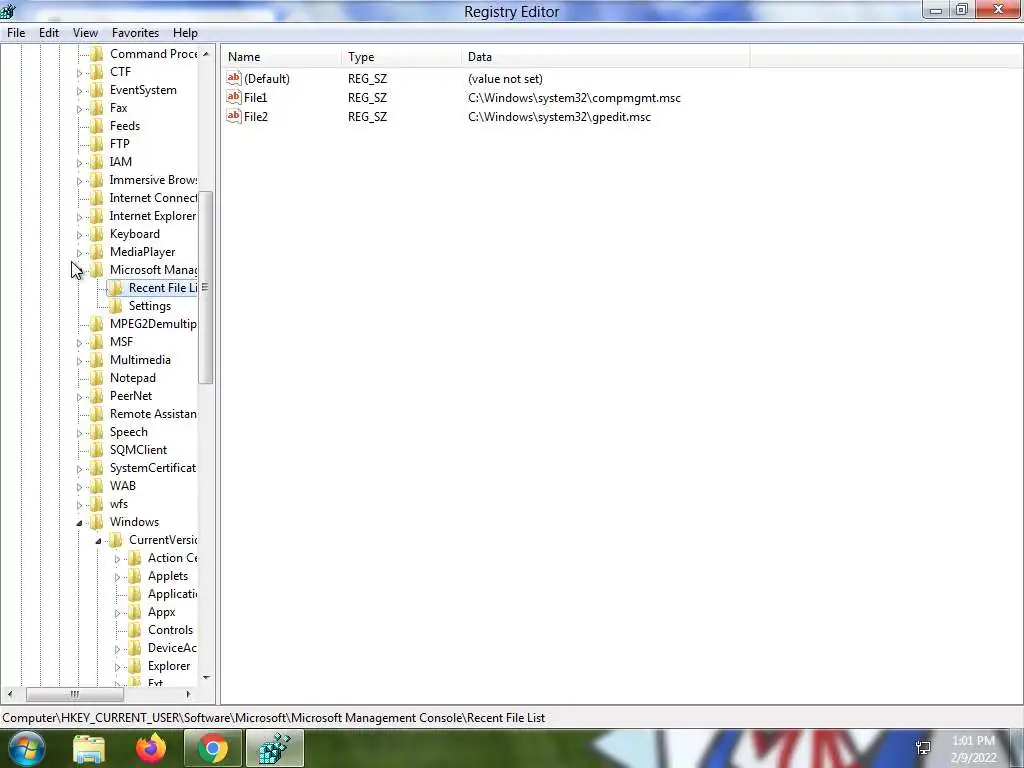Select the File1 string value icon
Image resolution: width=1024 pixels, height=768 pixels.
(234, 97)
